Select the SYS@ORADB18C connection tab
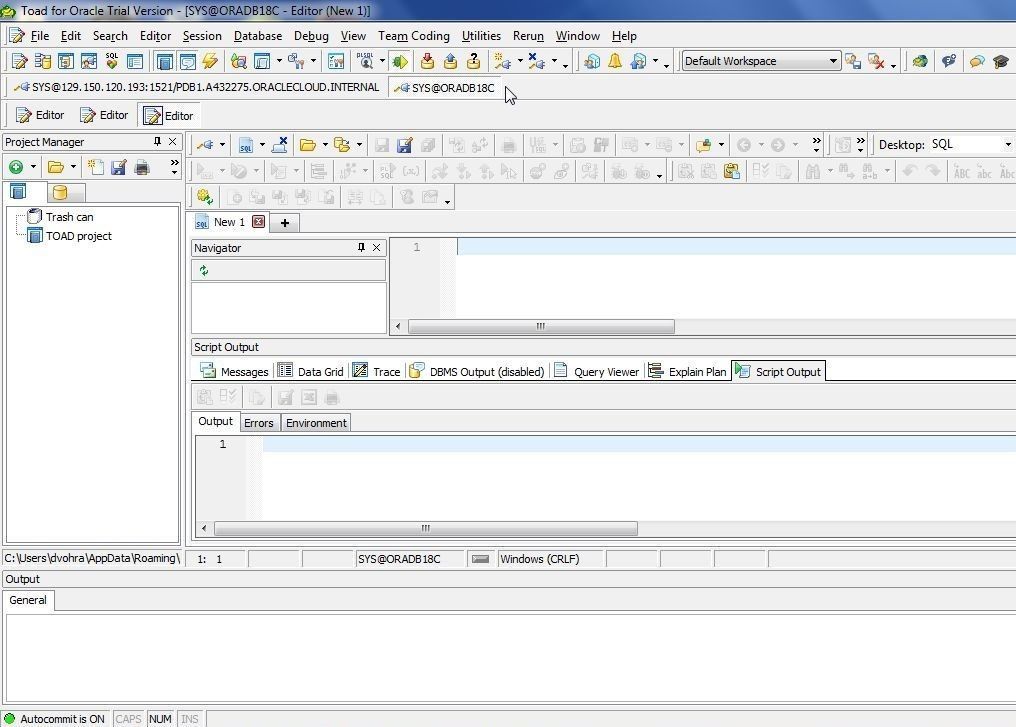The height and width of the screenshot is (727, 1016). pos(444,87)
